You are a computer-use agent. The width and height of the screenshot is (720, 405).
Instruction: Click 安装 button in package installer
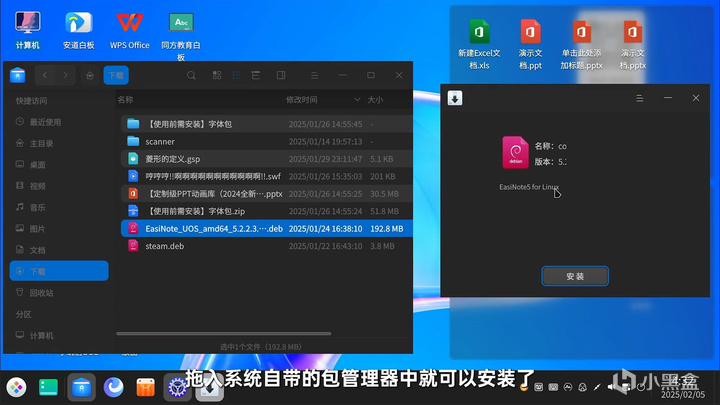[575, 276]
